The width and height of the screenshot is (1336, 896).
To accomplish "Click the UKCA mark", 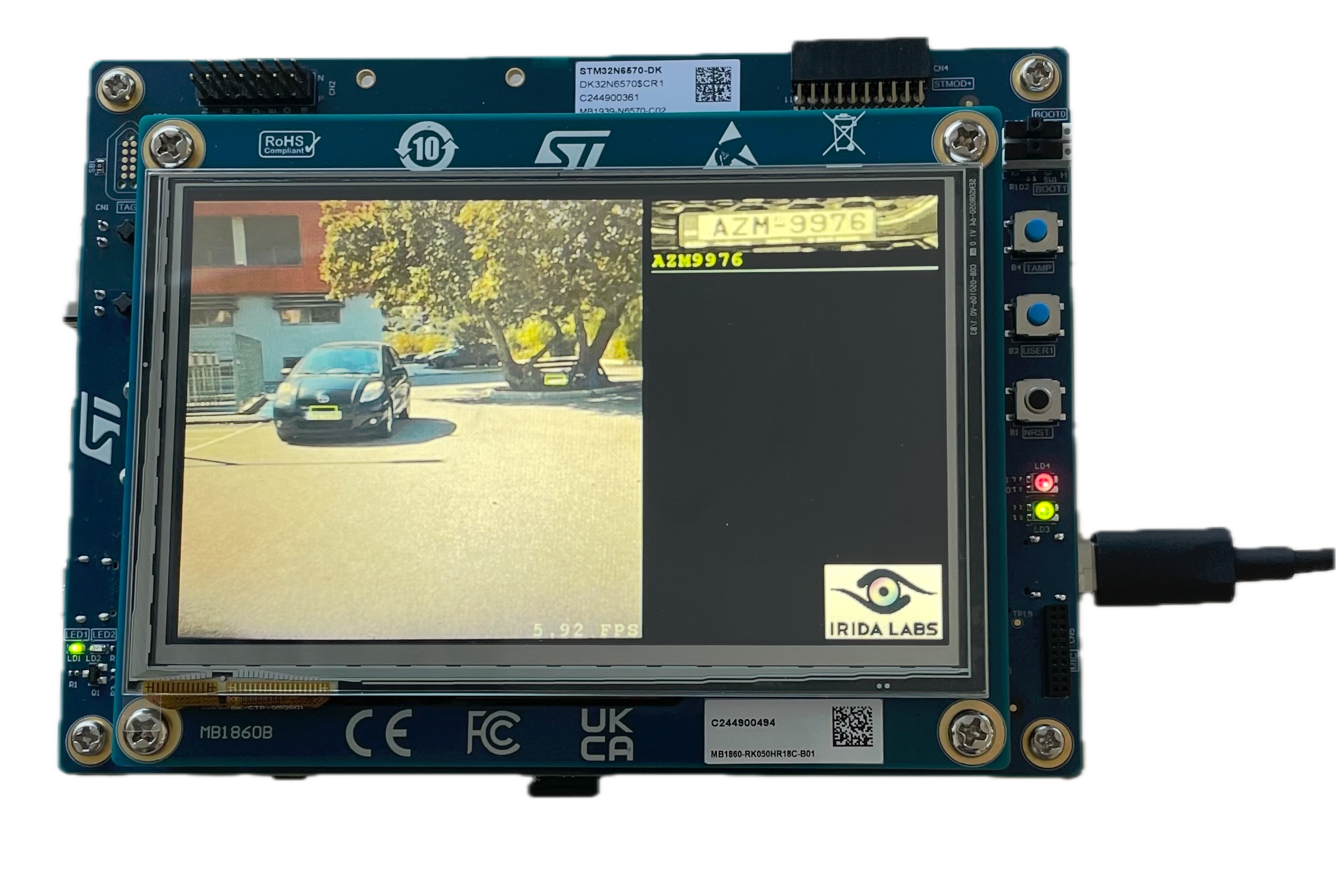I will pyautogui.click(x=606, y=735).
